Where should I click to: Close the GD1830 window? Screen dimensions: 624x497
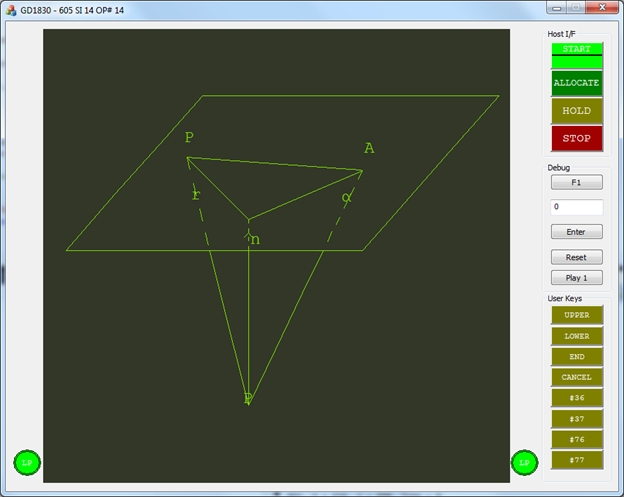[x=602, y=8]
